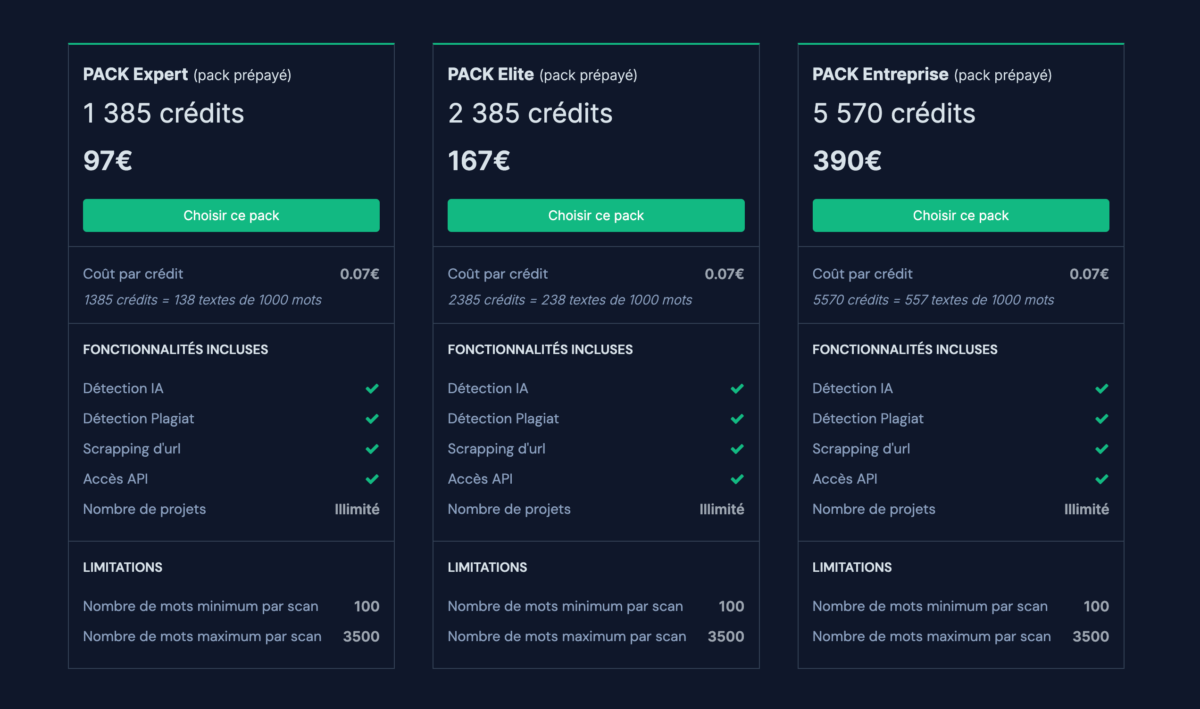This screenshot has width=1200, height=709.
Task: Click the Scrapping d'url checkmark in PACK Elite
Action: (736, 448)
